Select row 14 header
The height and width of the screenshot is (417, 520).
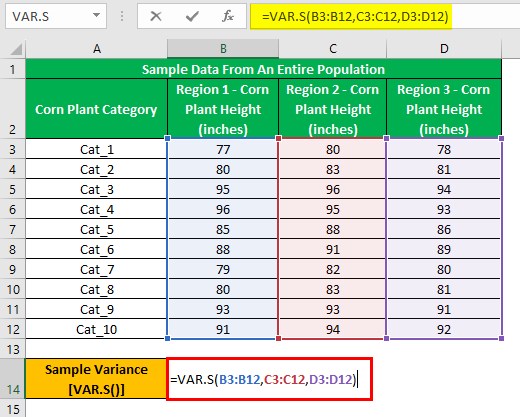tap(13, 379)
